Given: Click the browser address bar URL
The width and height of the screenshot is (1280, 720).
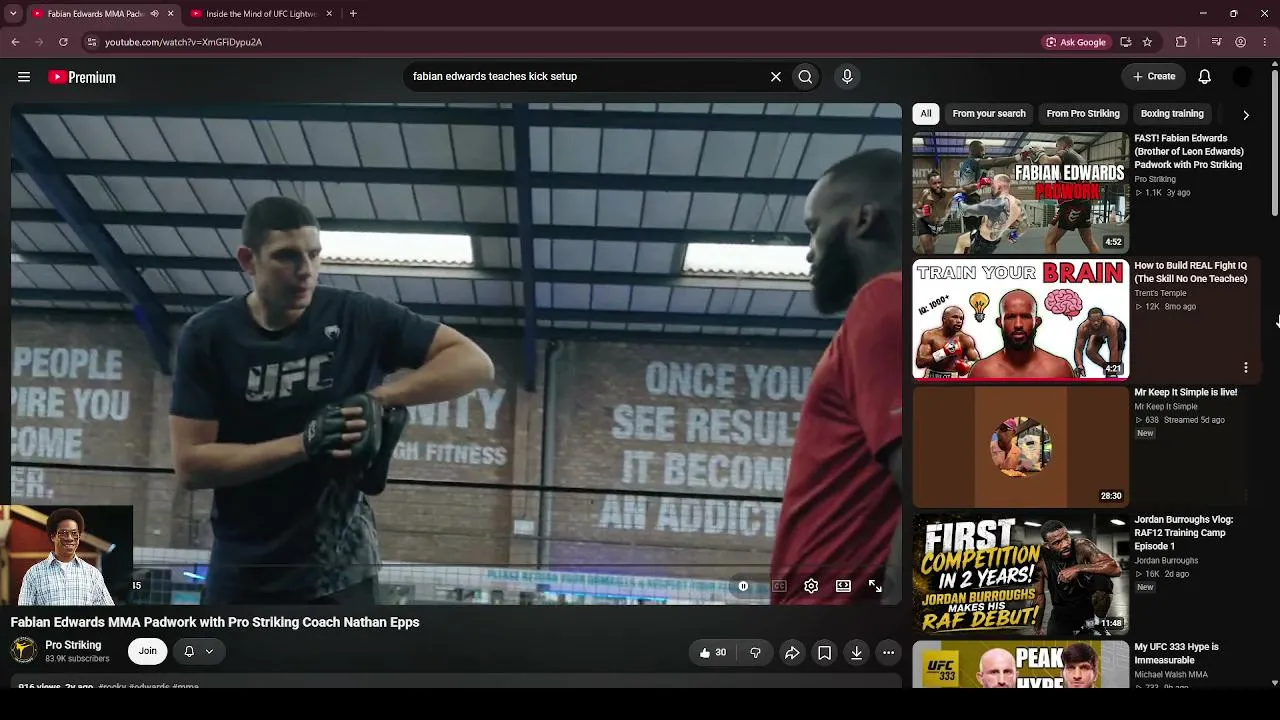Looking at the screenshot, I should [183, 42].
